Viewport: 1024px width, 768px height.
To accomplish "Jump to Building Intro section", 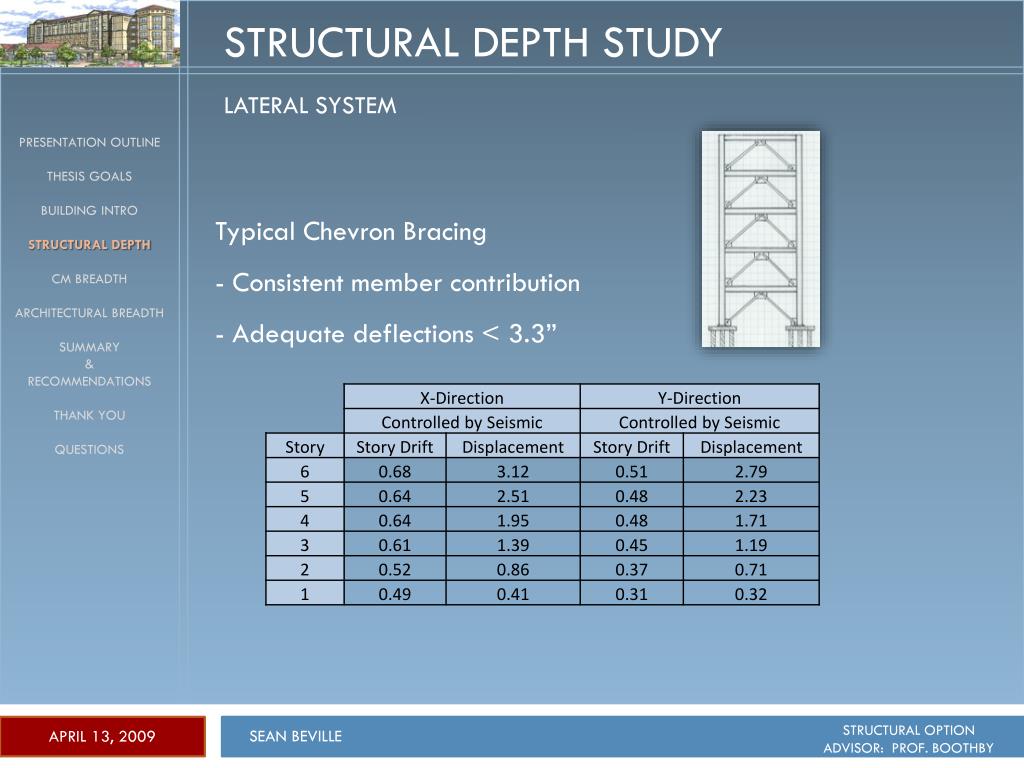I will coord(89,210).
